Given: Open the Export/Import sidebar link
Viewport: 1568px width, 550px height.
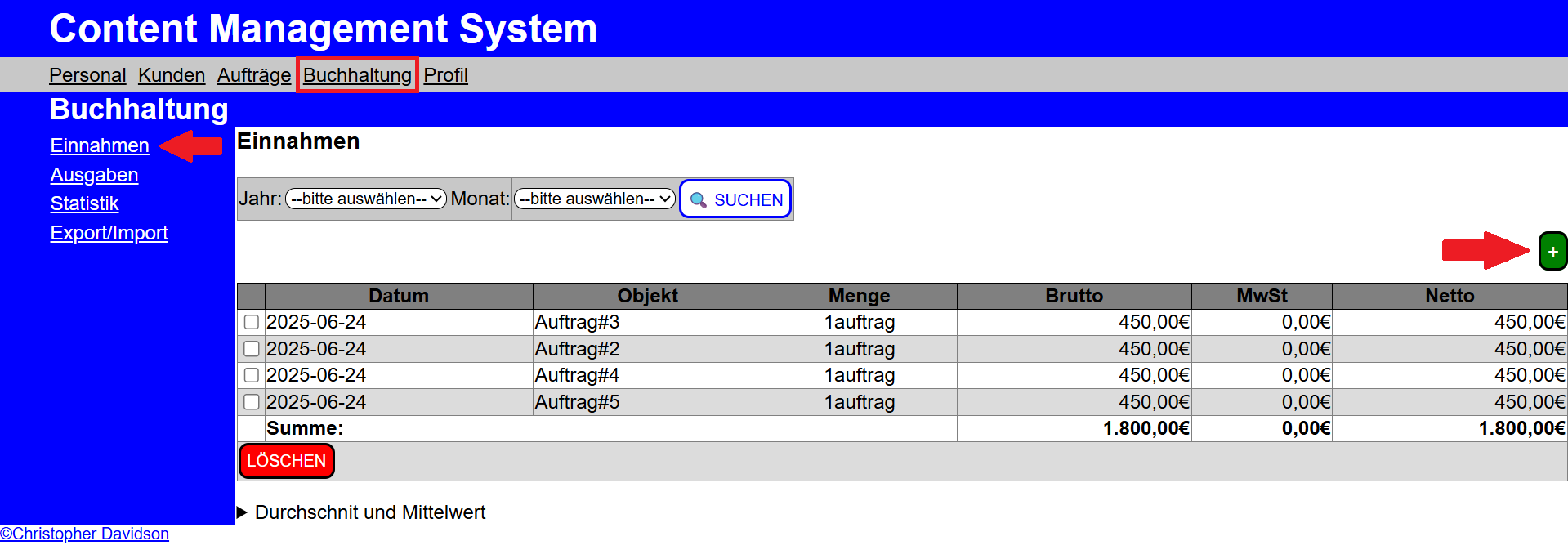Looking at the screenshot, I should coord(109,233).
